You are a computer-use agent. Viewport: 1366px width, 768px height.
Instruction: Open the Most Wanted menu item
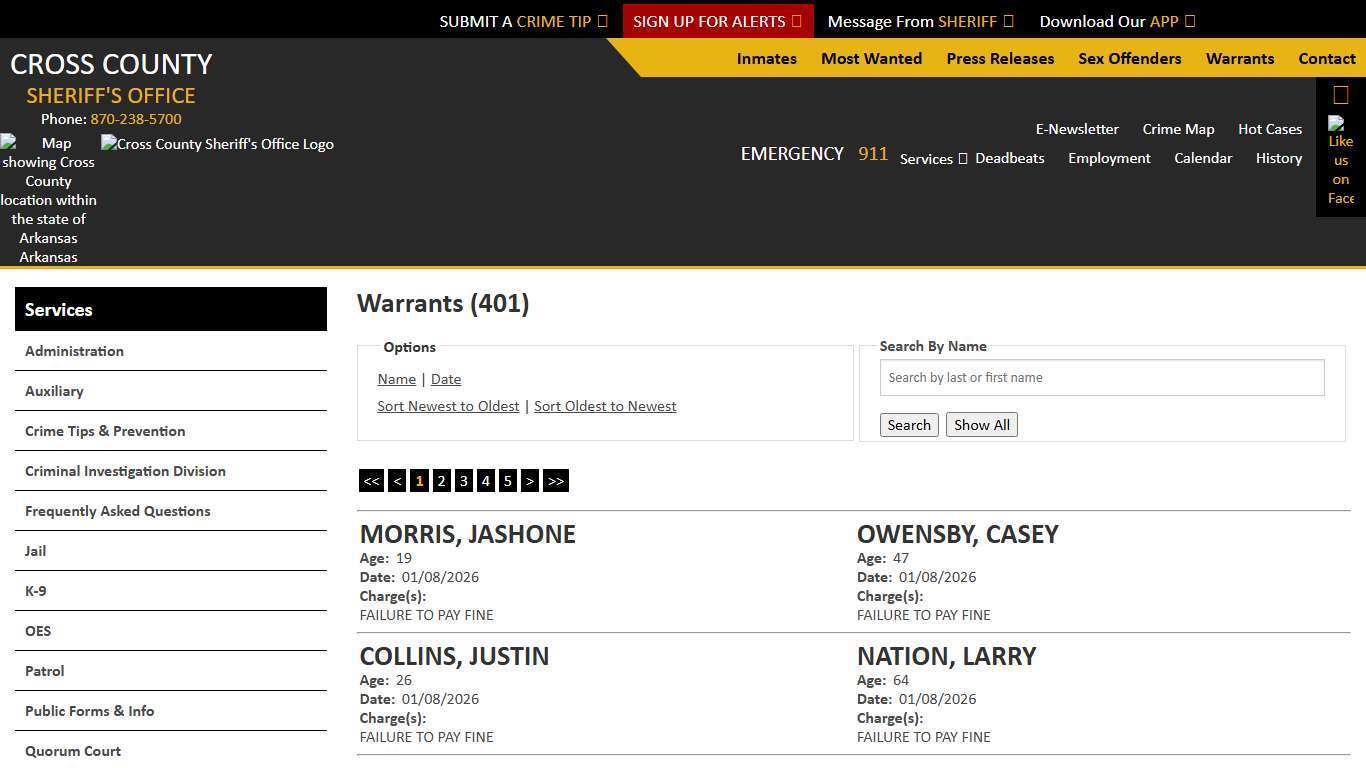point(871,59)
